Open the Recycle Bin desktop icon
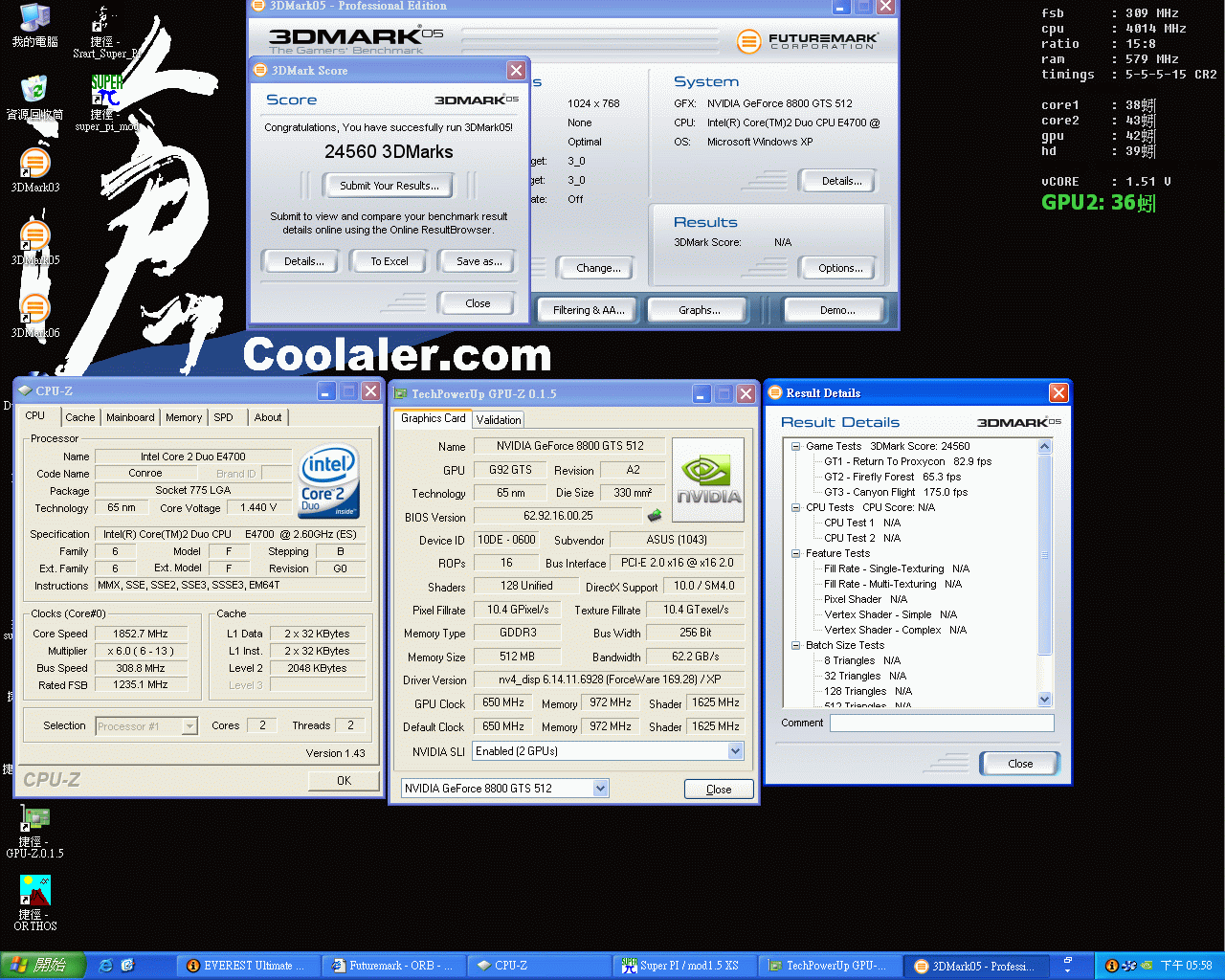 point(34,97)
